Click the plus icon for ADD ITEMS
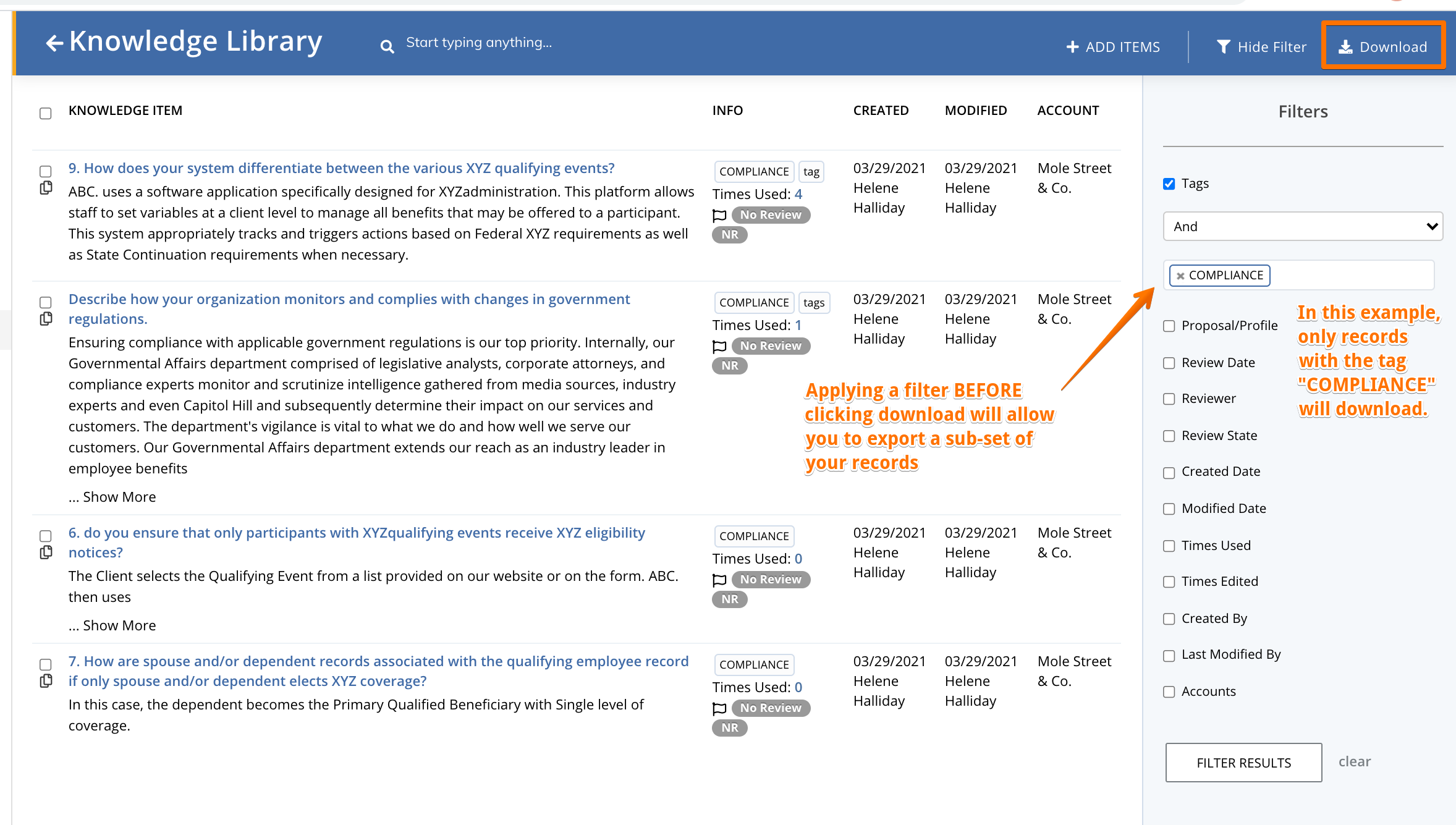The image size is (1456, 825). (1072, 47)
